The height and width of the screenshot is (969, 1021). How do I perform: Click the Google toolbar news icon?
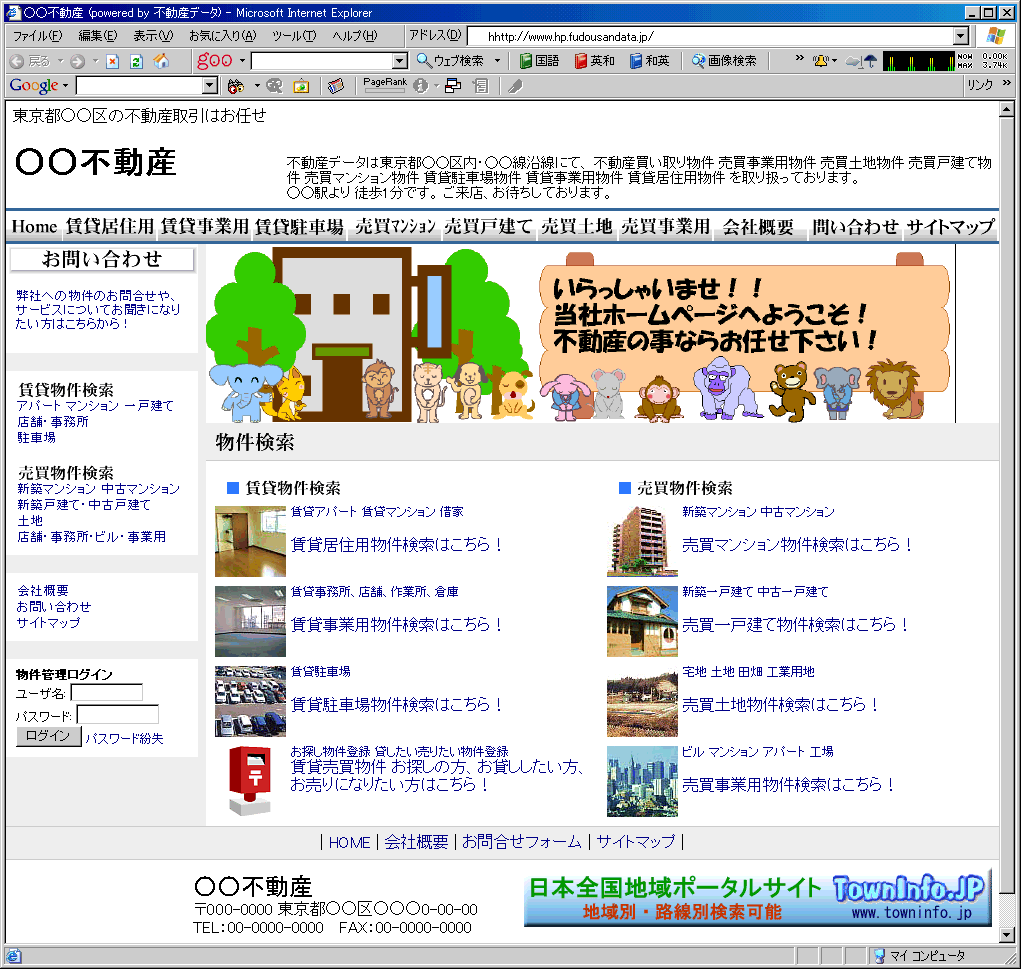335,85
